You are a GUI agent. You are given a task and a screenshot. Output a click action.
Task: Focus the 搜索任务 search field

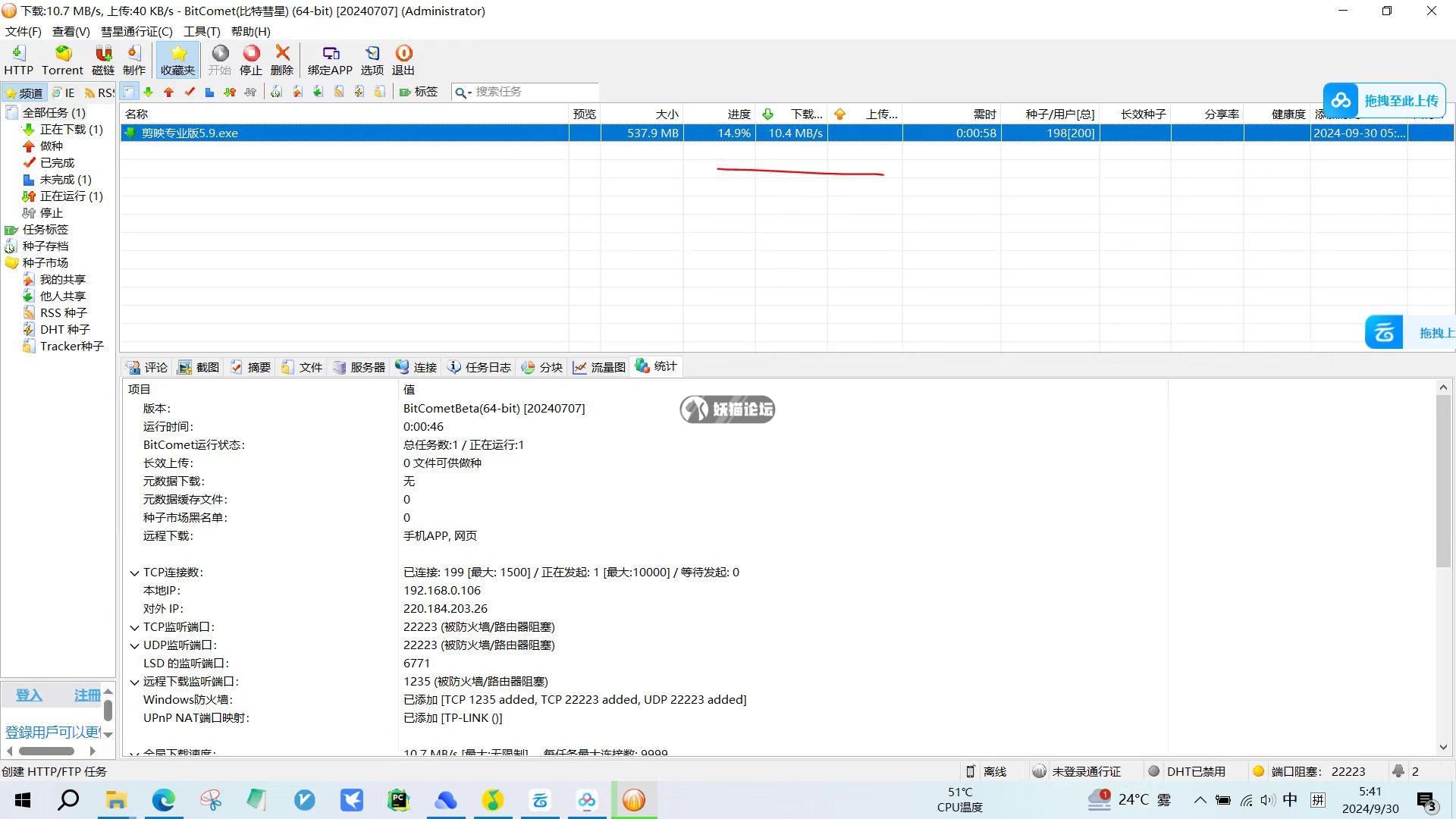tap(535, 92)
